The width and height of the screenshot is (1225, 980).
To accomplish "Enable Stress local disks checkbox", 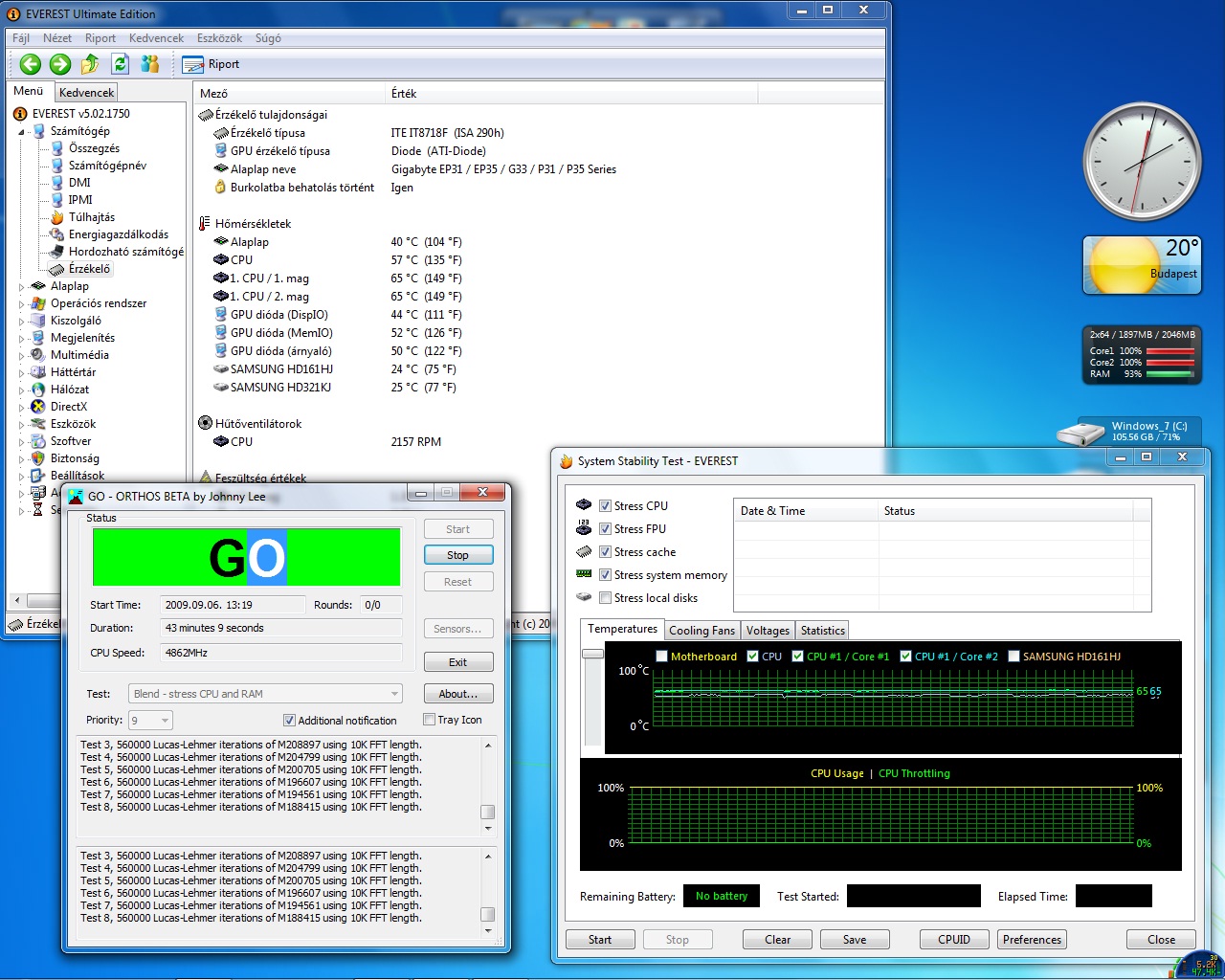I will click(x=605, y=597).
